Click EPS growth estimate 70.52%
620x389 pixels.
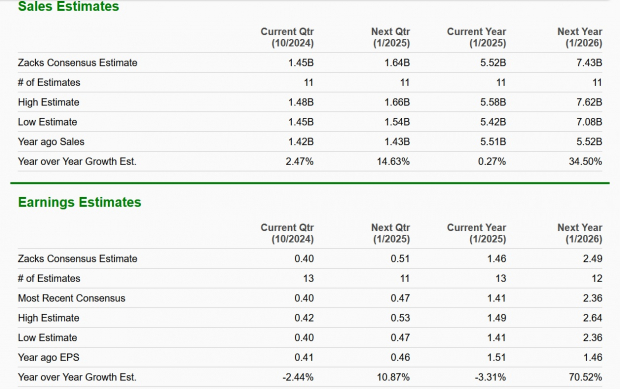click(x=585, y=377)
